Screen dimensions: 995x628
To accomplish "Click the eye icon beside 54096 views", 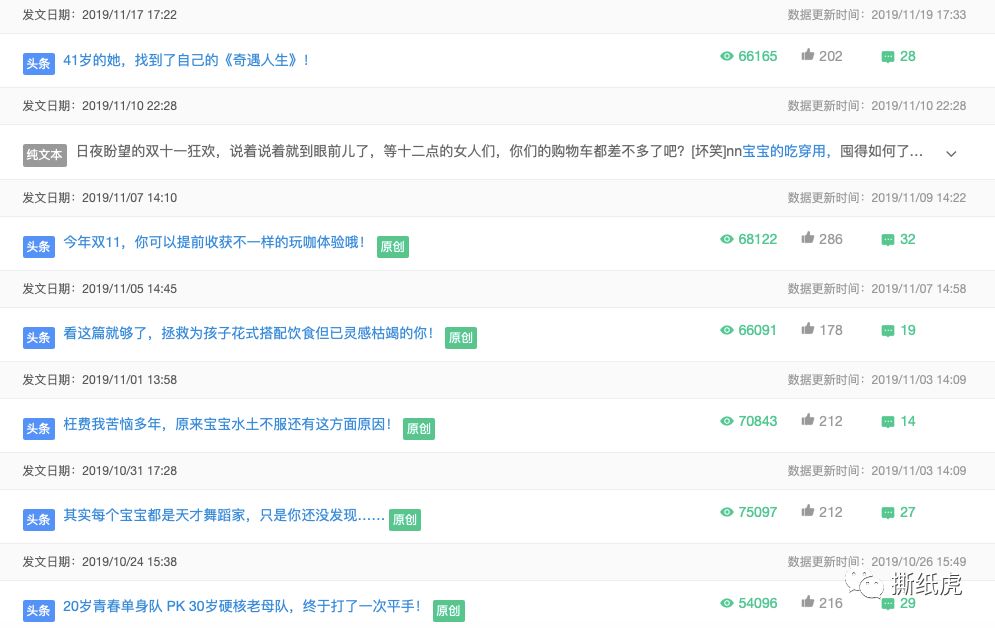I will (727, 603).
